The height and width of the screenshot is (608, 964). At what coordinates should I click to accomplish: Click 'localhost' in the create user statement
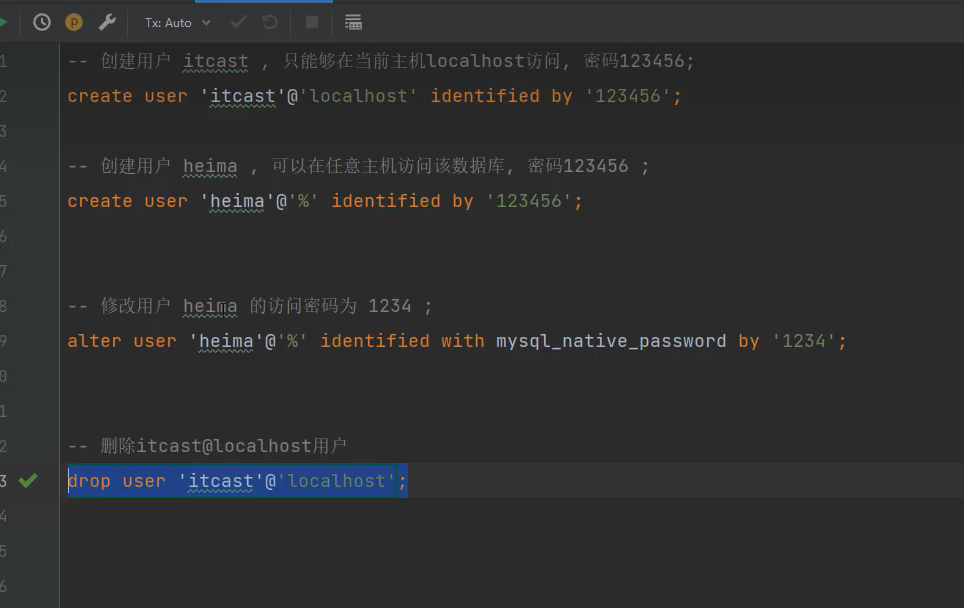pos(358,97)
